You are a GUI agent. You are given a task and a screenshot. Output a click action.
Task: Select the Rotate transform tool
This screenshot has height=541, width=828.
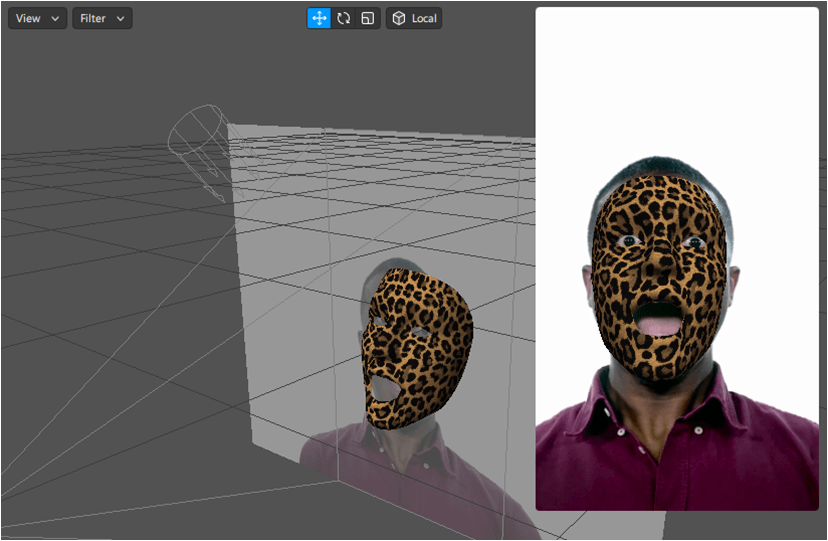344,18
